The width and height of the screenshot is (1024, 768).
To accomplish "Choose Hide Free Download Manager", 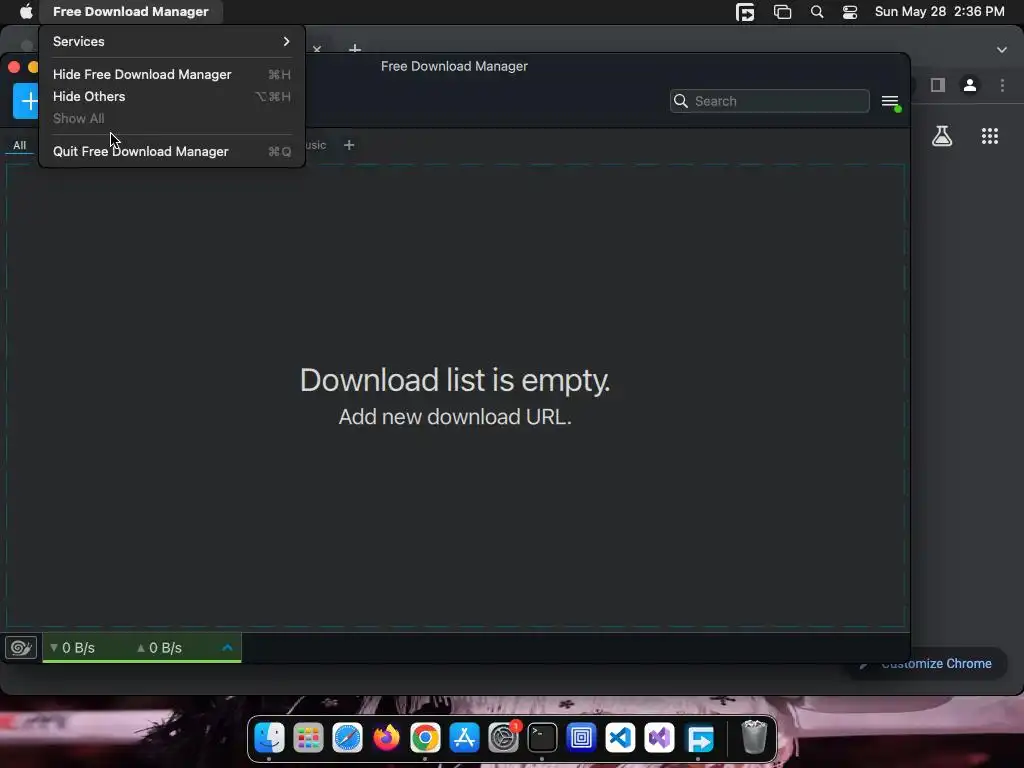I will [172, 74].
